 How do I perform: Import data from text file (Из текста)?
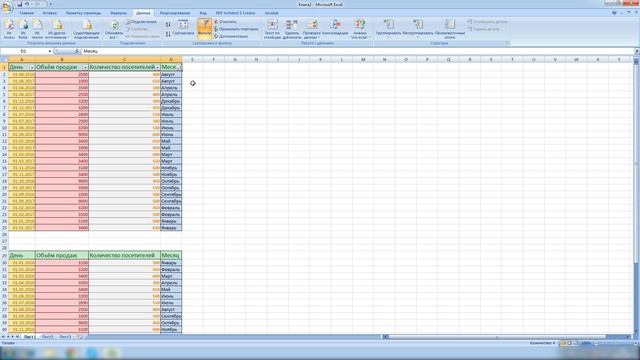click(37, 29)
